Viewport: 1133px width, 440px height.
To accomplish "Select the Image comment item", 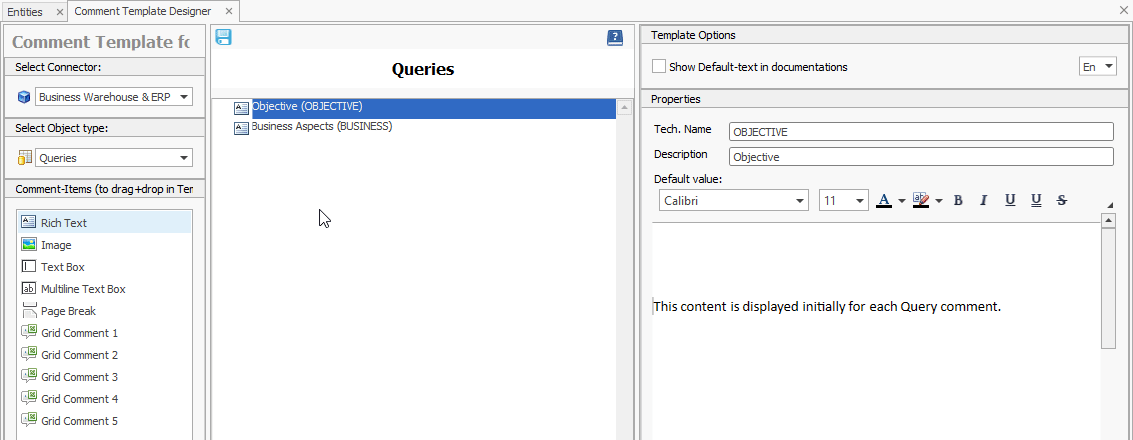I will pos(56,245).
